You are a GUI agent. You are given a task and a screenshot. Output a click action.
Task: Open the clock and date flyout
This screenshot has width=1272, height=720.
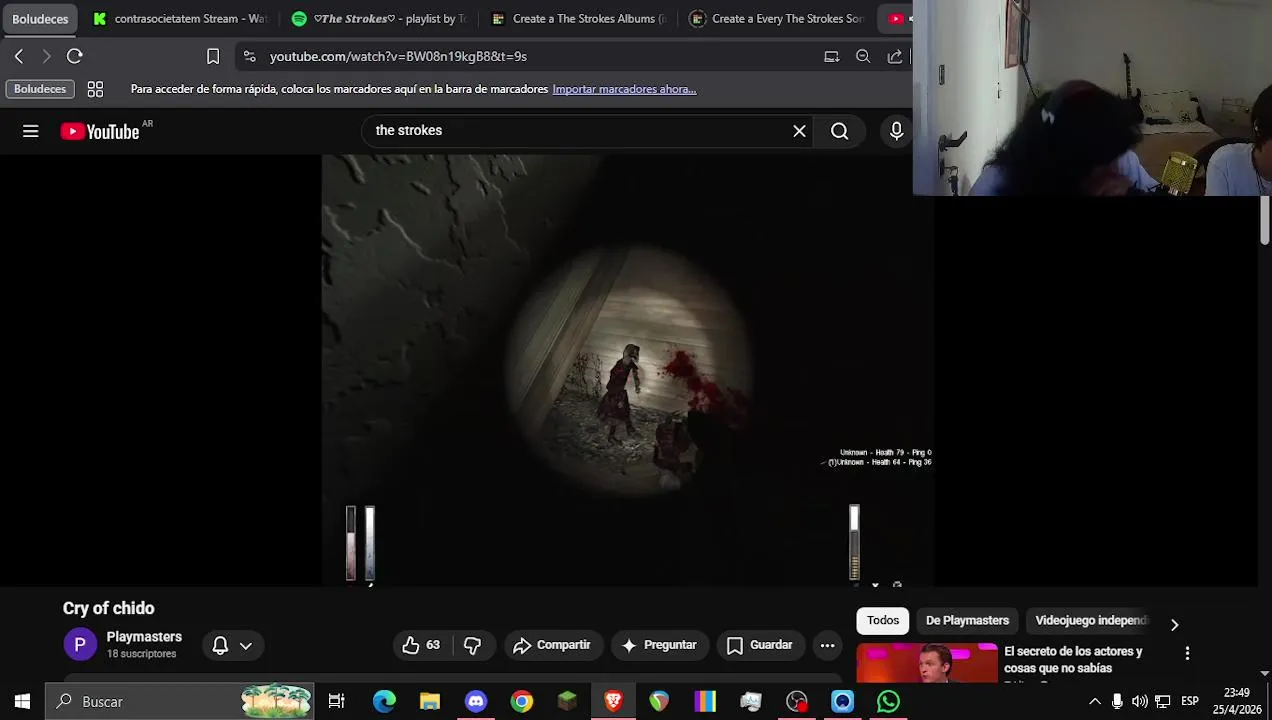coord(1237,702)
